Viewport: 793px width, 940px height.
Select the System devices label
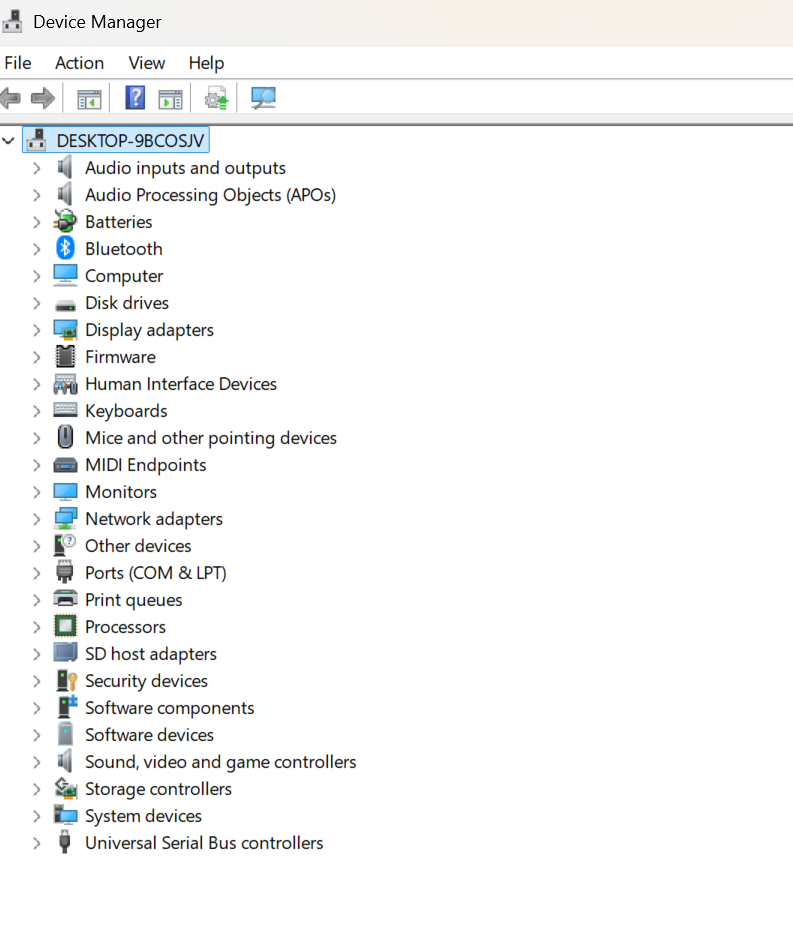[143, 815]
